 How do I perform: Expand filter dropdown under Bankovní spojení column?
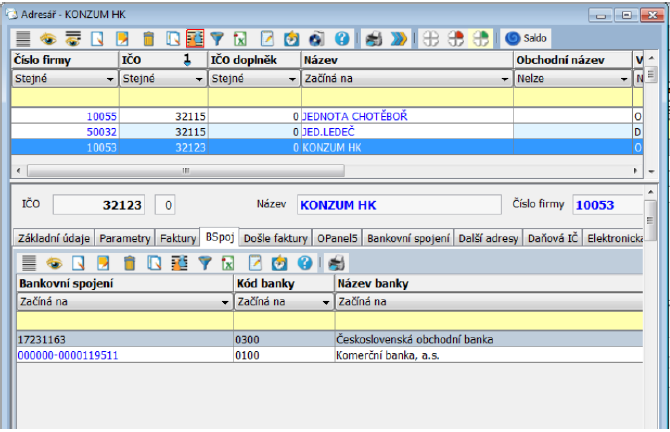click(x=225, y=301)
